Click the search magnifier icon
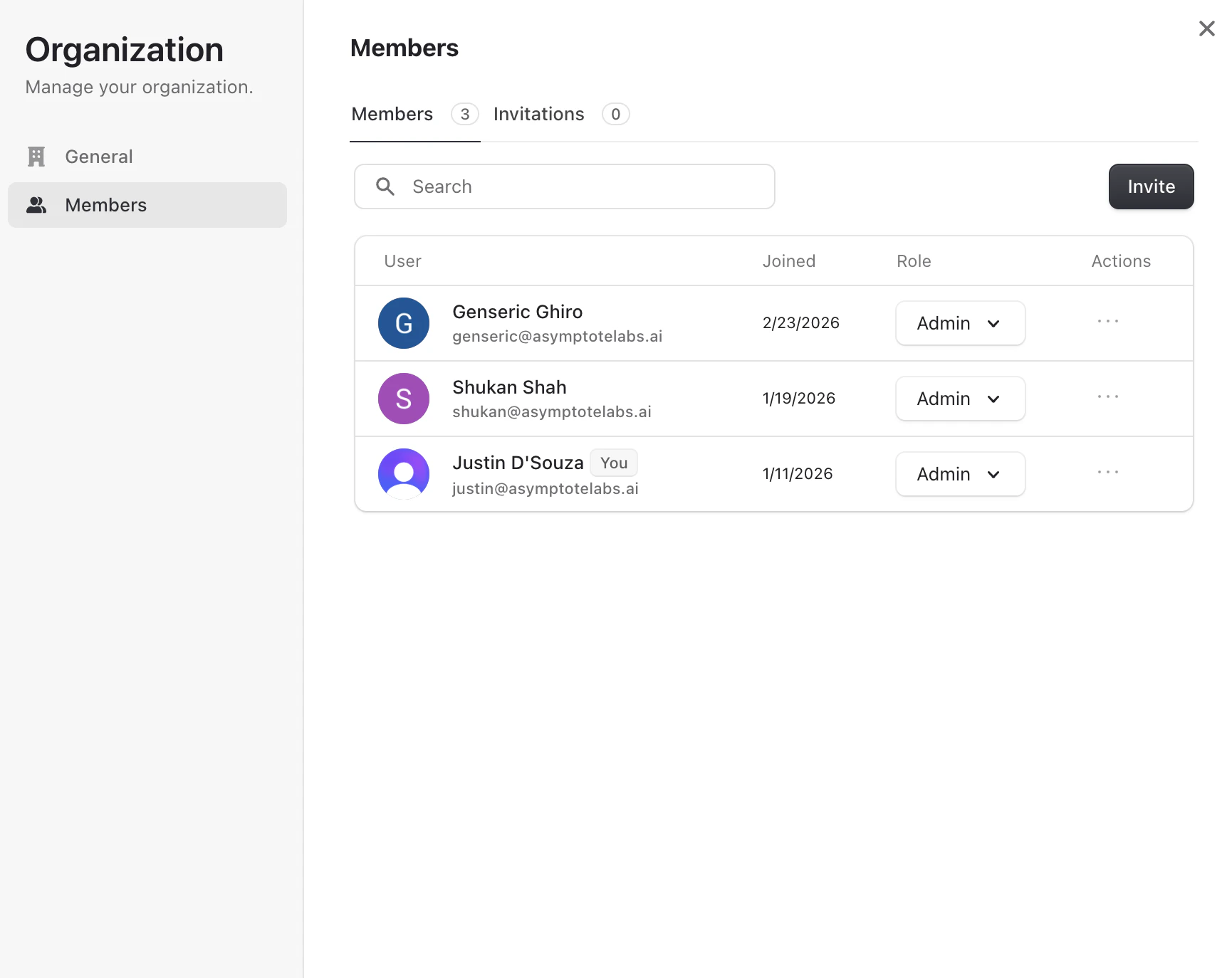 tap(385, 186)
